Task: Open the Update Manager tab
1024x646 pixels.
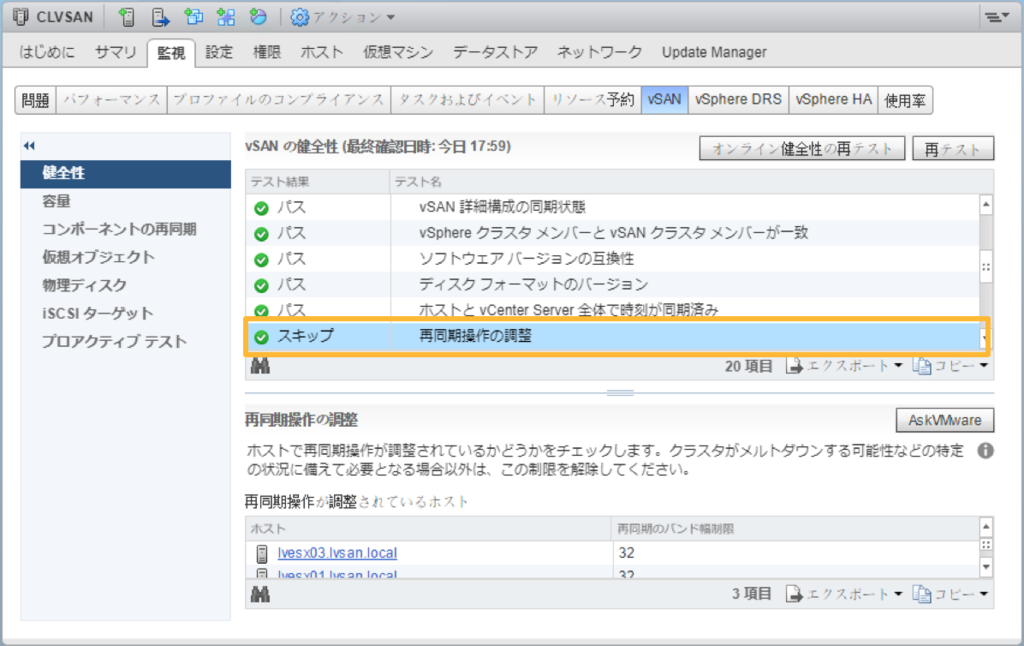Action: click(x=714, y=52)
